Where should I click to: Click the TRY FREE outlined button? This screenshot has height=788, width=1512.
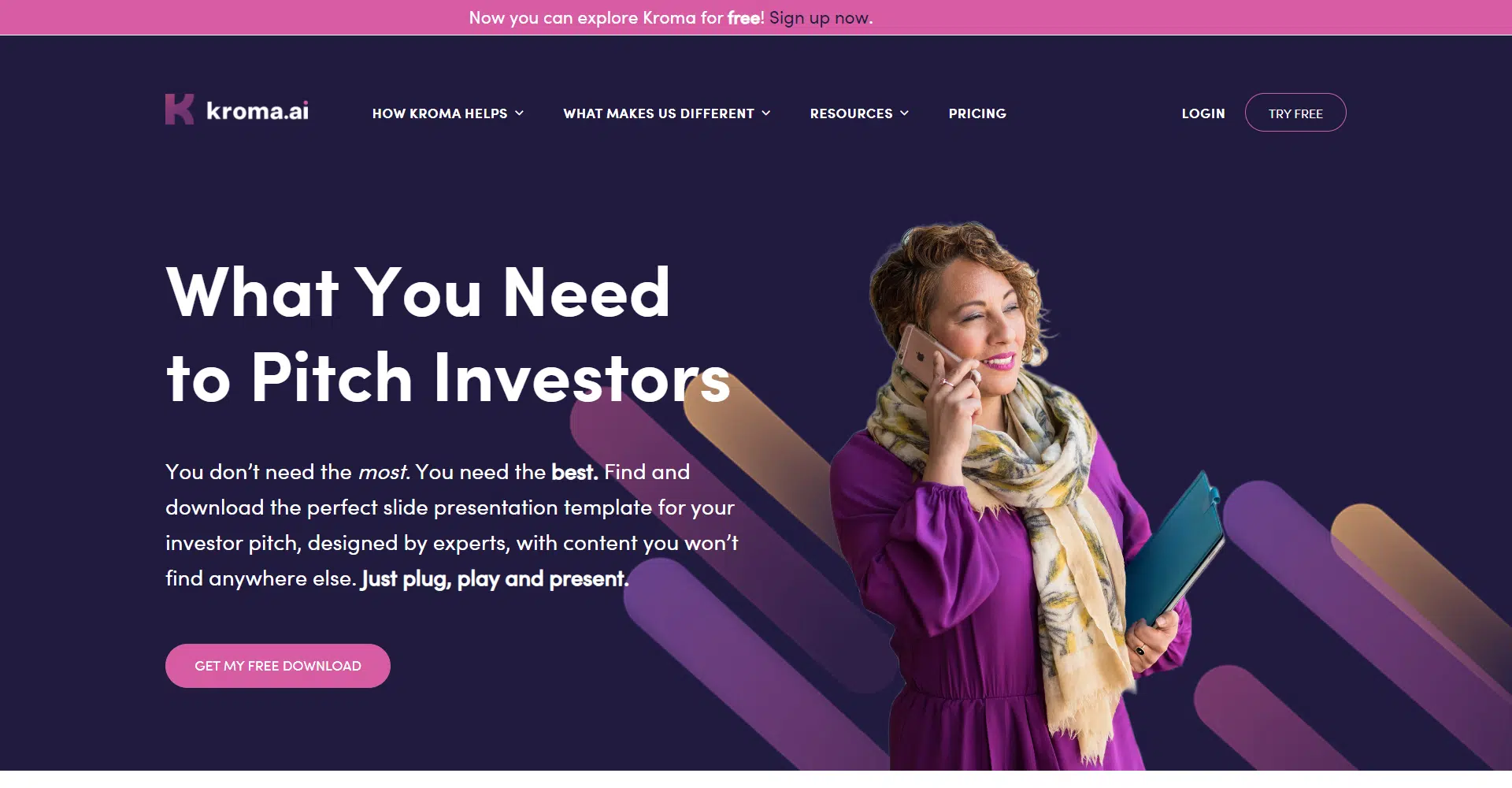(1295, 113)
